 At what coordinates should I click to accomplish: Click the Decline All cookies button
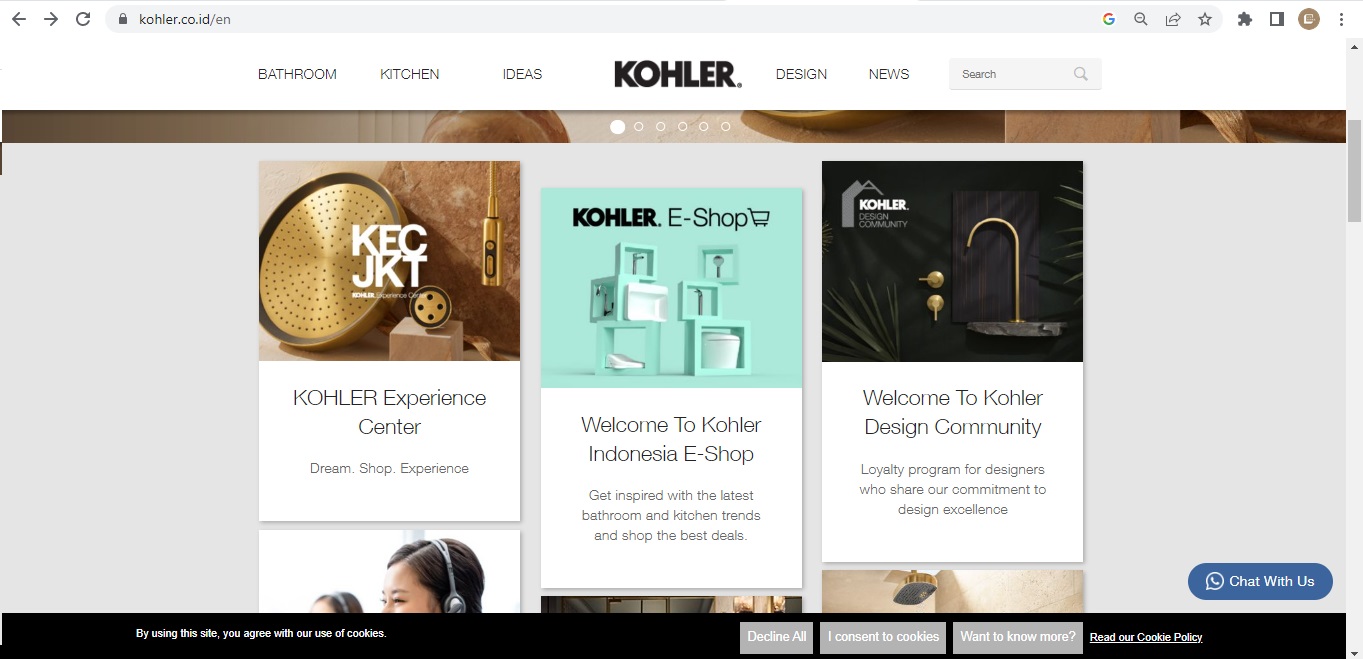[777, 637]
